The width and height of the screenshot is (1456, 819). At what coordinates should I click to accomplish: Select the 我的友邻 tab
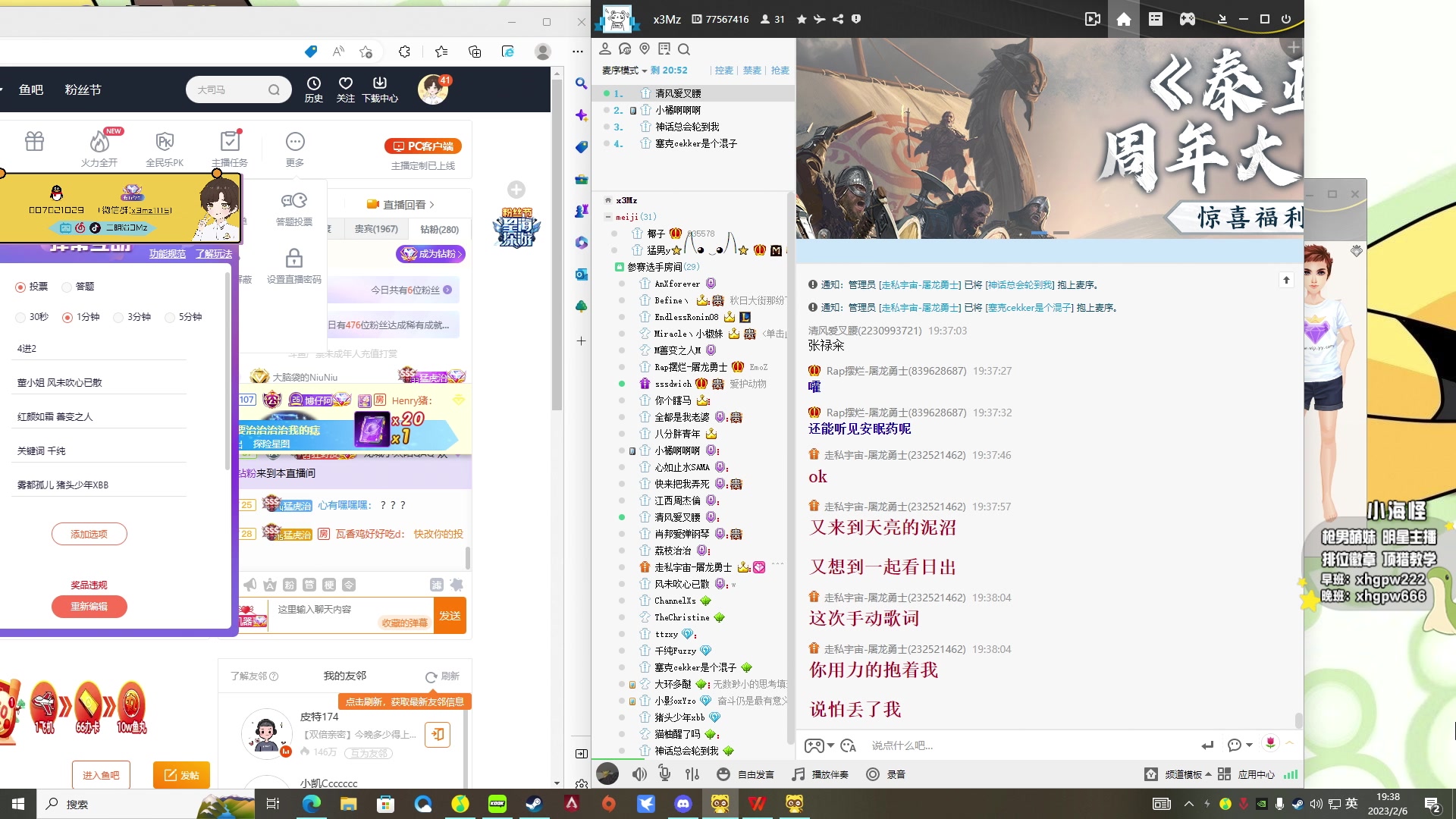pyautogui.click(x=345, y=676)
